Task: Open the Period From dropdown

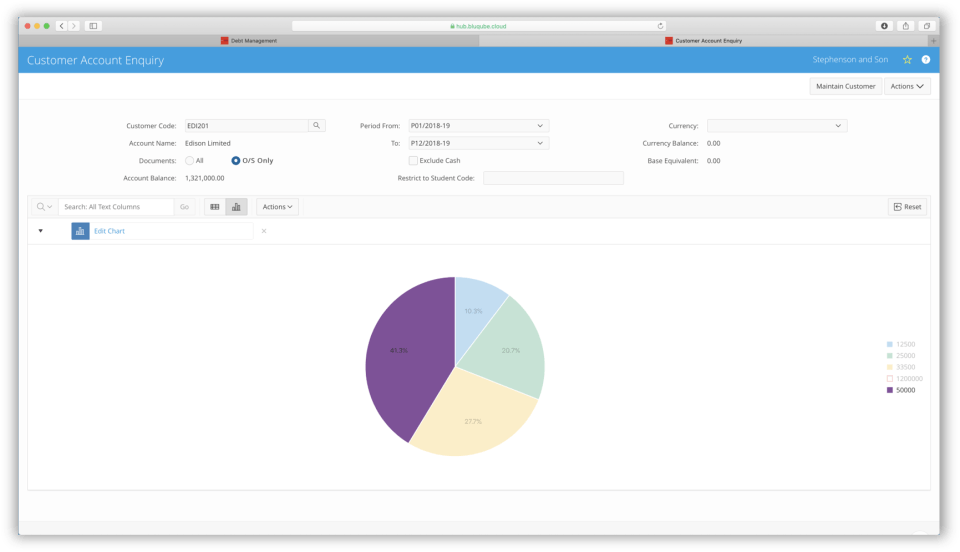Action: 479,125
